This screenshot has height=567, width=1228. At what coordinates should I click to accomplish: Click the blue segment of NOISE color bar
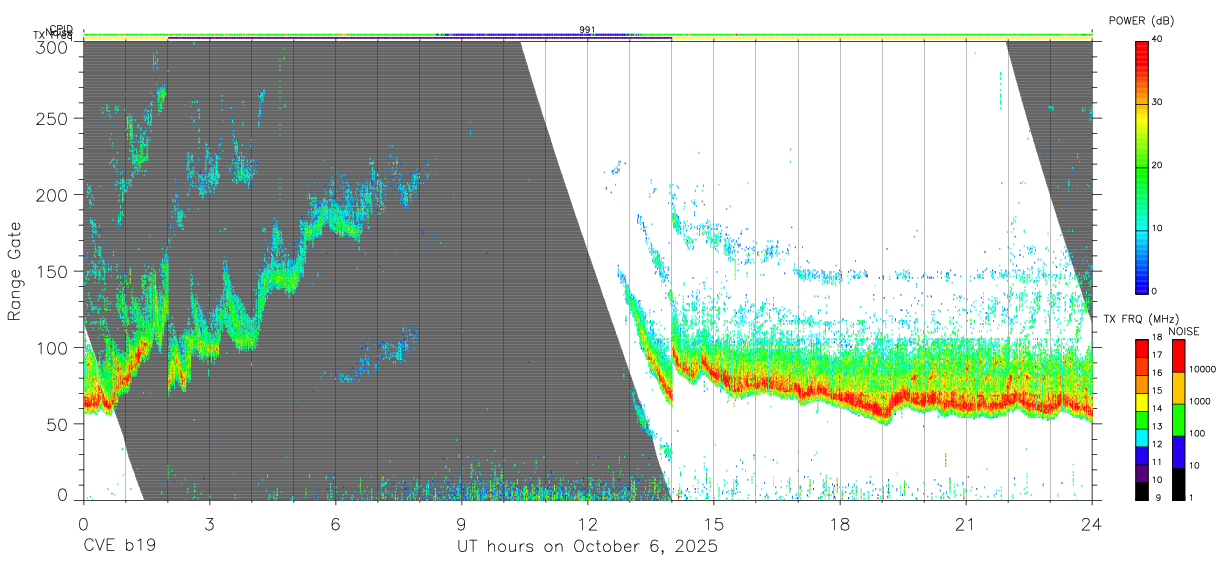coord(1179,452)
